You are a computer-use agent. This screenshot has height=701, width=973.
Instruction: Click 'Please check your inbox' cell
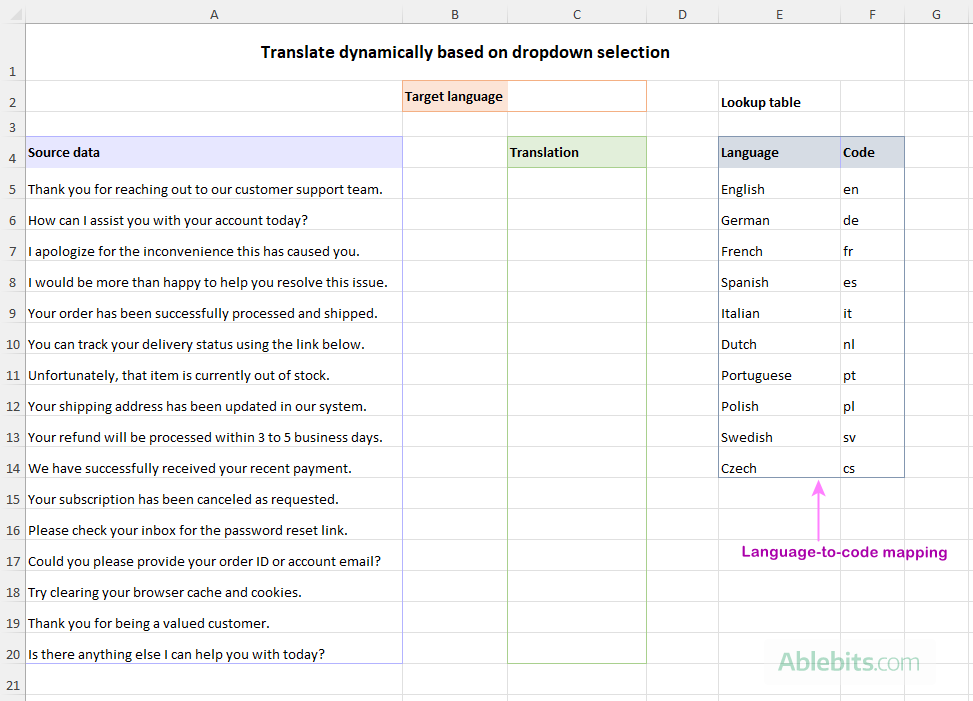point(214,525)
